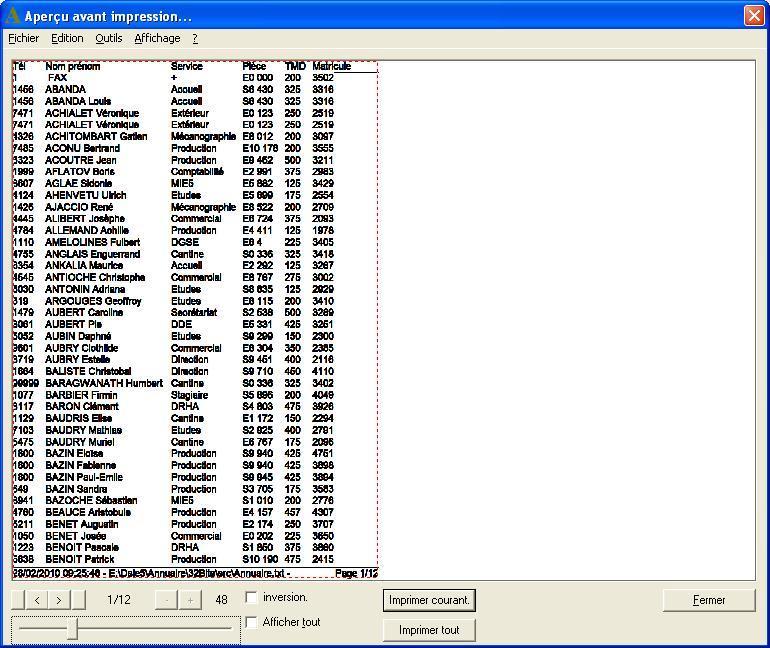Click the name 'BENET Augustin'

tap(82, 524)
